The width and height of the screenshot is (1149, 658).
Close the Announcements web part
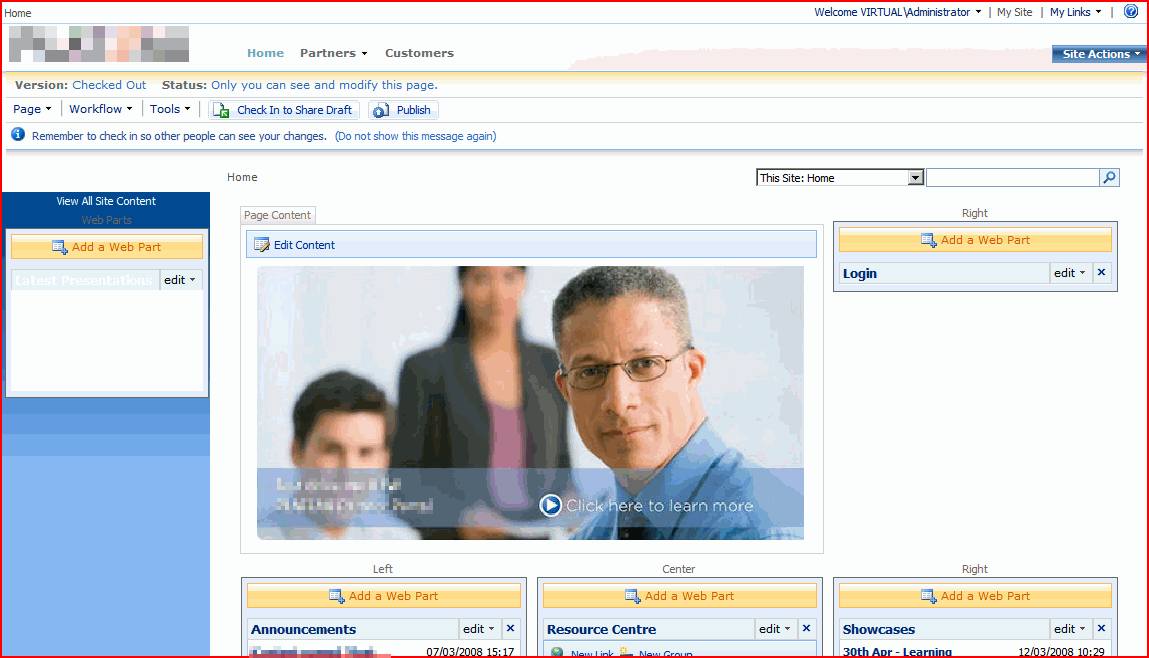point(510,629)
